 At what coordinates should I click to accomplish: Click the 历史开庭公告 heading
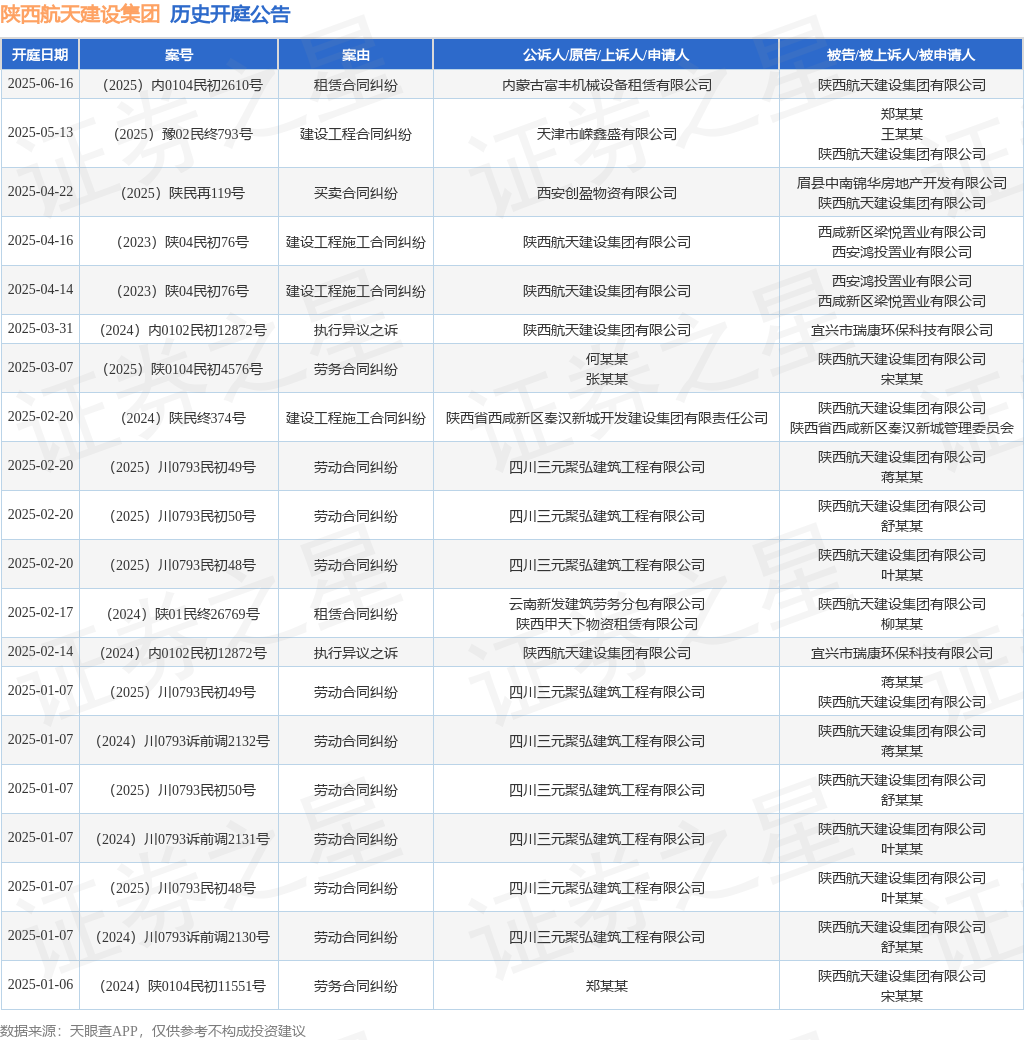tap(230, 14)
